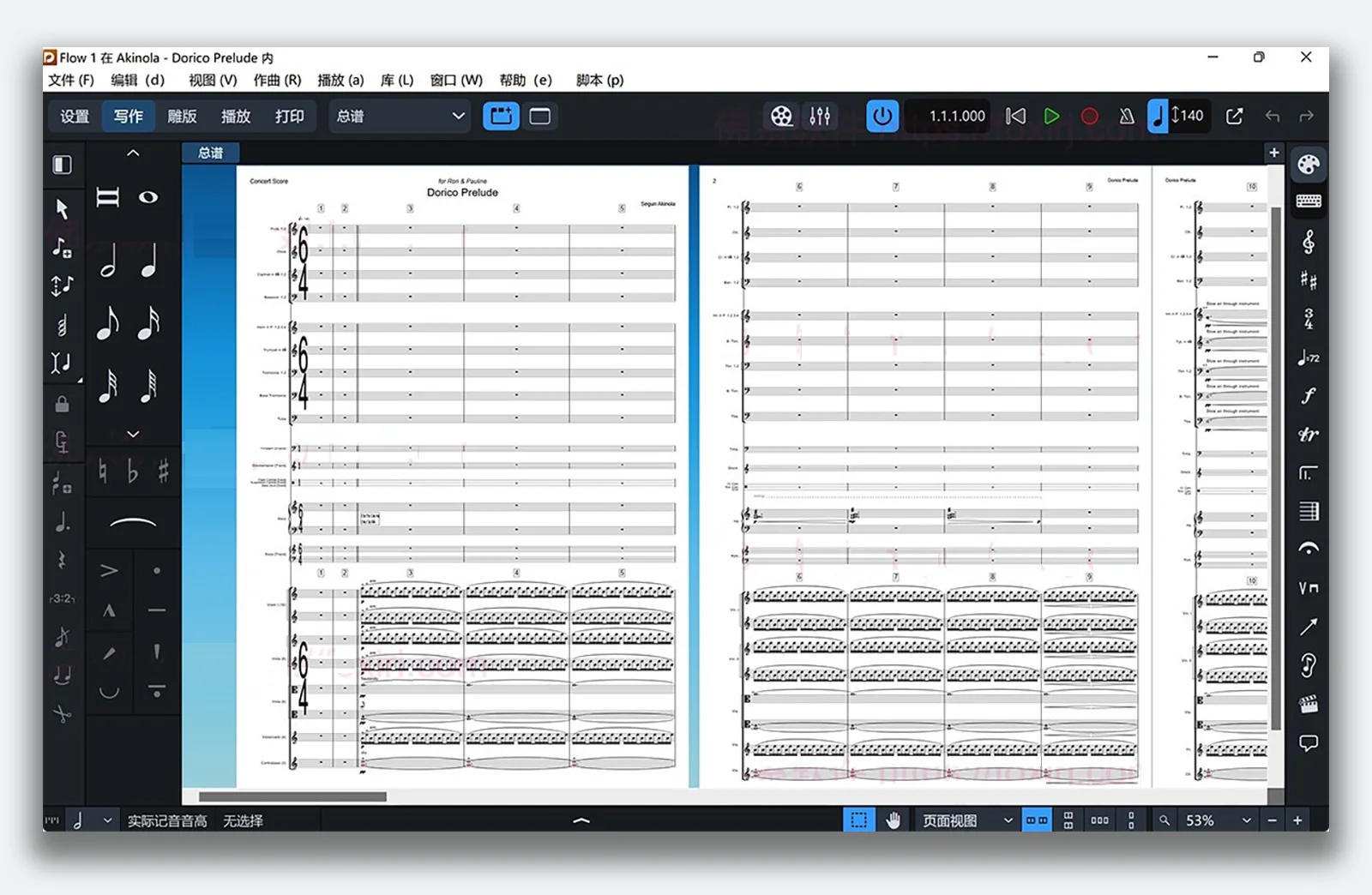Open 播放 (a) menu
1372x895 pixels.
[340, 80]
